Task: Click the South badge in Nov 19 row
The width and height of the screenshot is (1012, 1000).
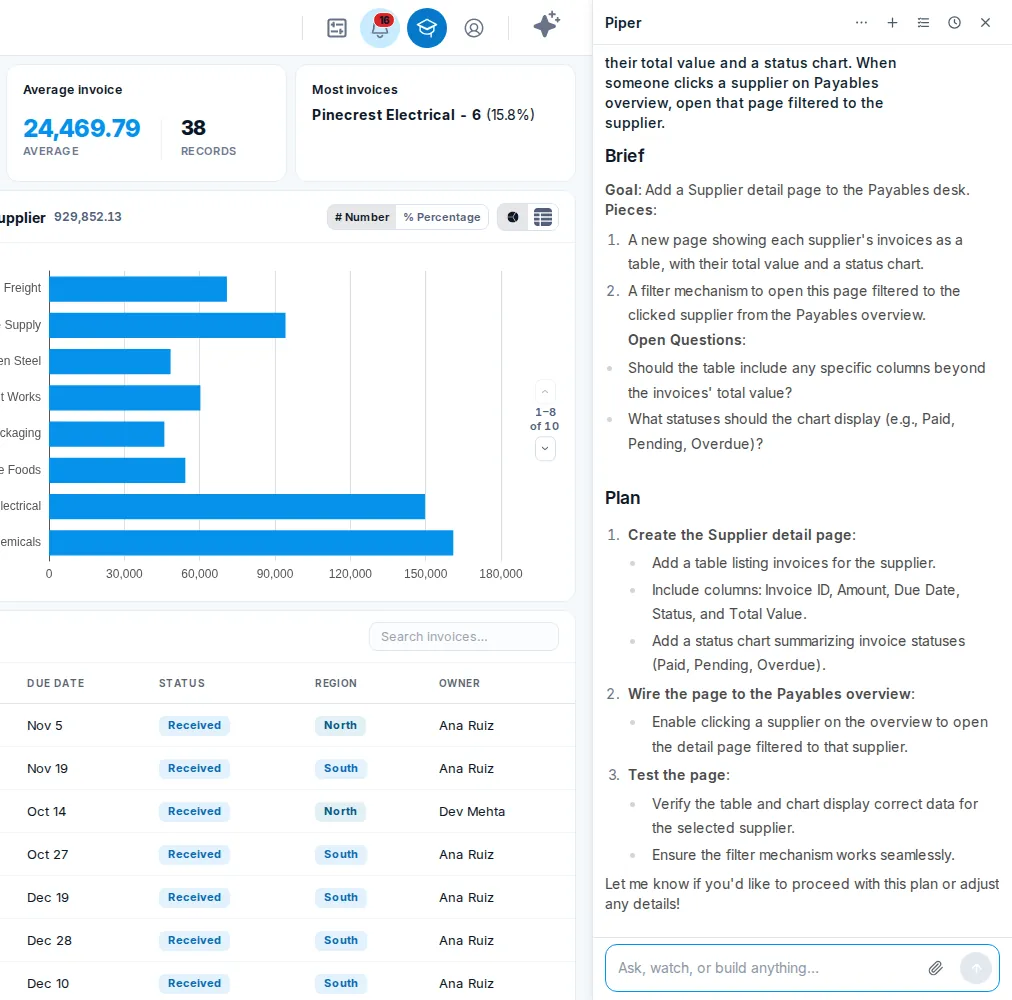Action: (x=341, y=768)
